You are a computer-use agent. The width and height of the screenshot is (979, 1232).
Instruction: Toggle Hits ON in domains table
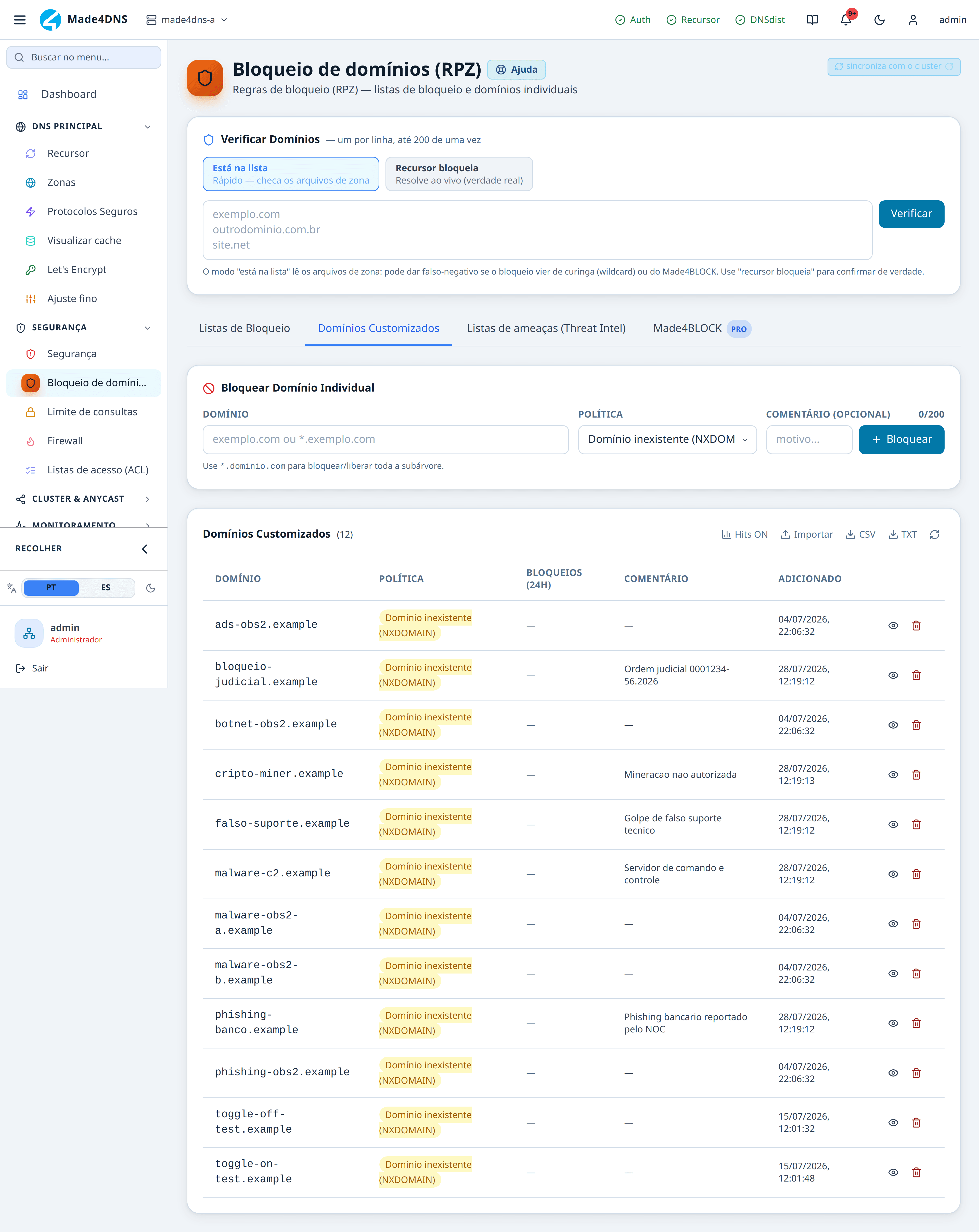click(744, 534)
